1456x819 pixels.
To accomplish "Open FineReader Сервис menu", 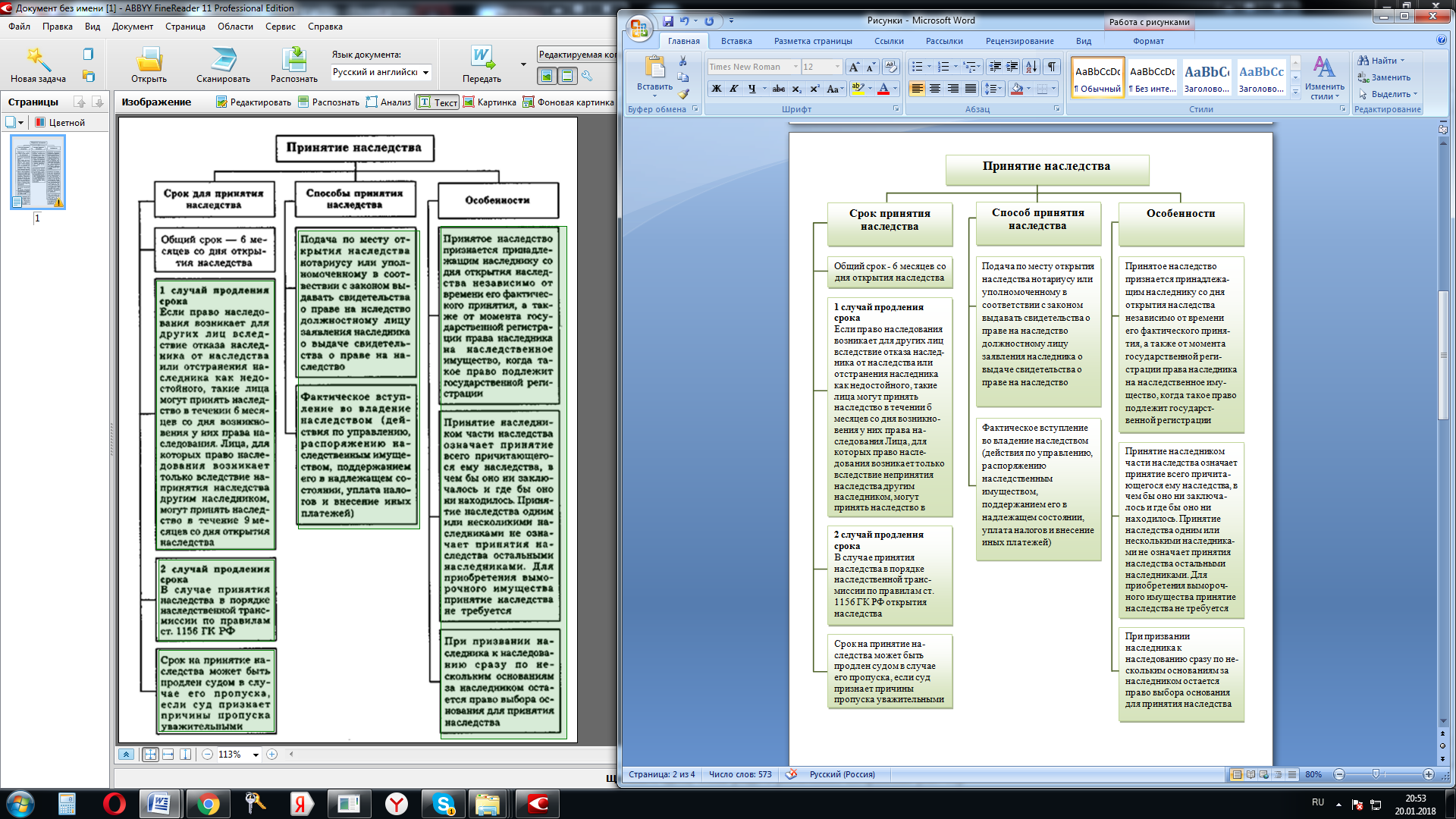I will [280, 27].
